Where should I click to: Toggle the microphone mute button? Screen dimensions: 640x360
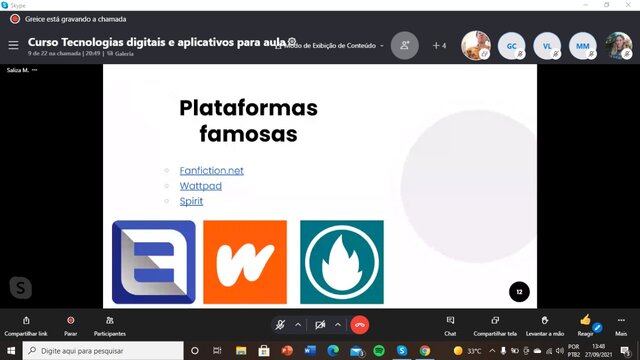pyautogui.click(x=280, y=325)
